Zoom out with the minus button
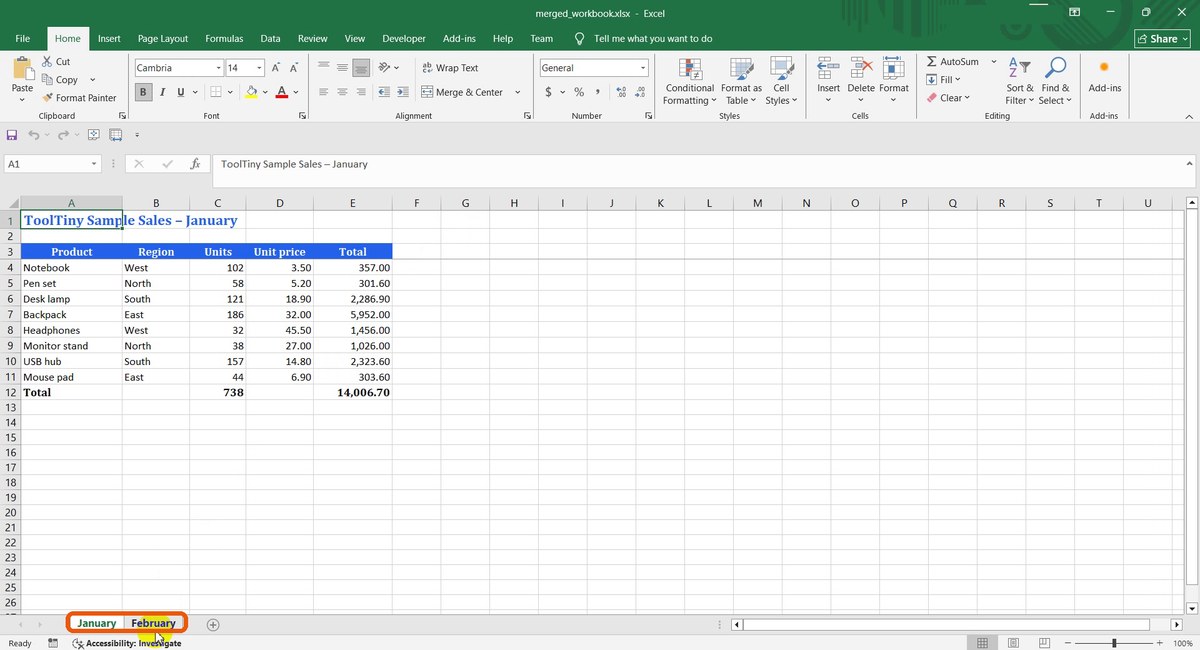 tap(1067, 643)
